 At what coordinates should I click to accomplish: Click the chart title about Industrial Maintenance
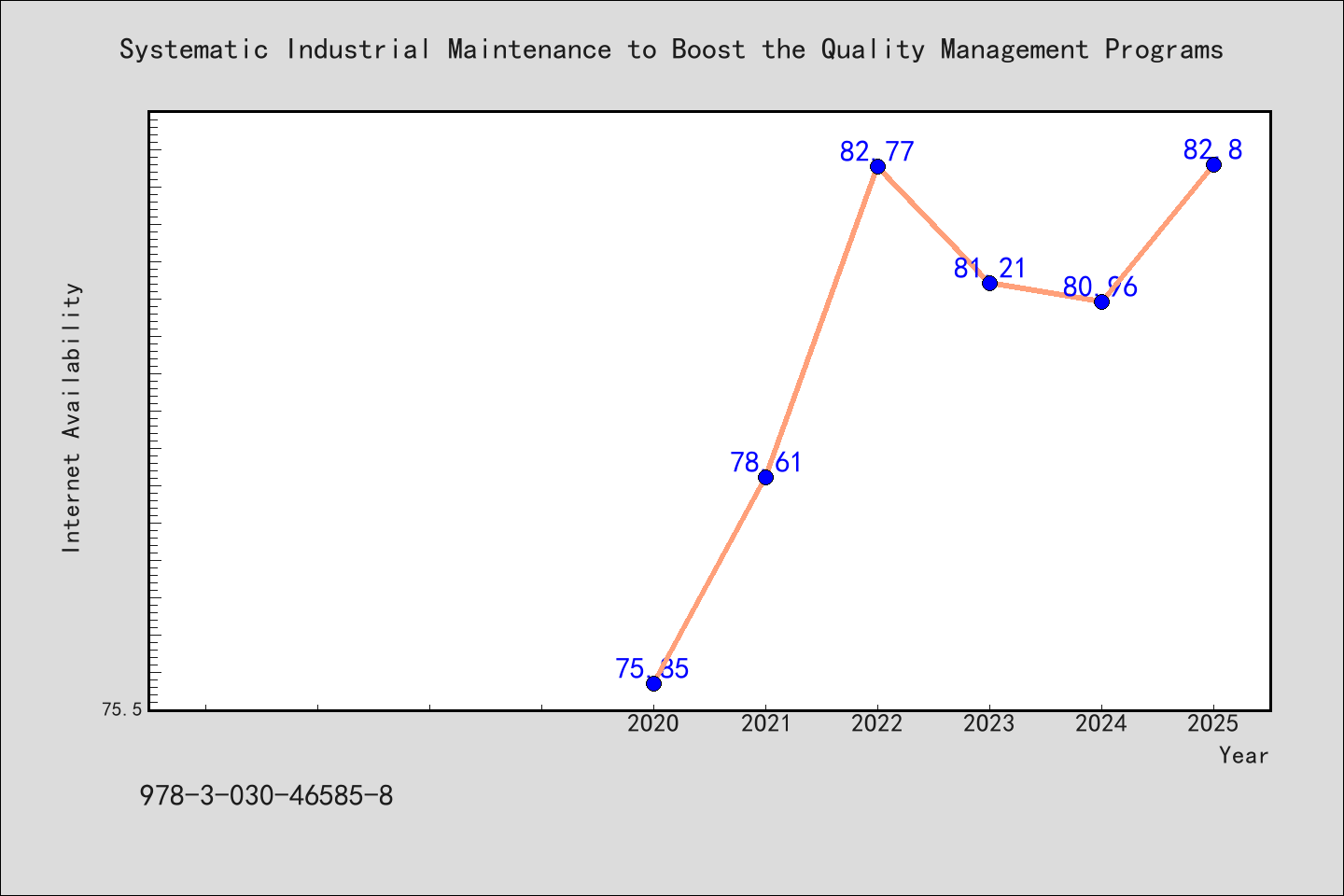point(671,49)
